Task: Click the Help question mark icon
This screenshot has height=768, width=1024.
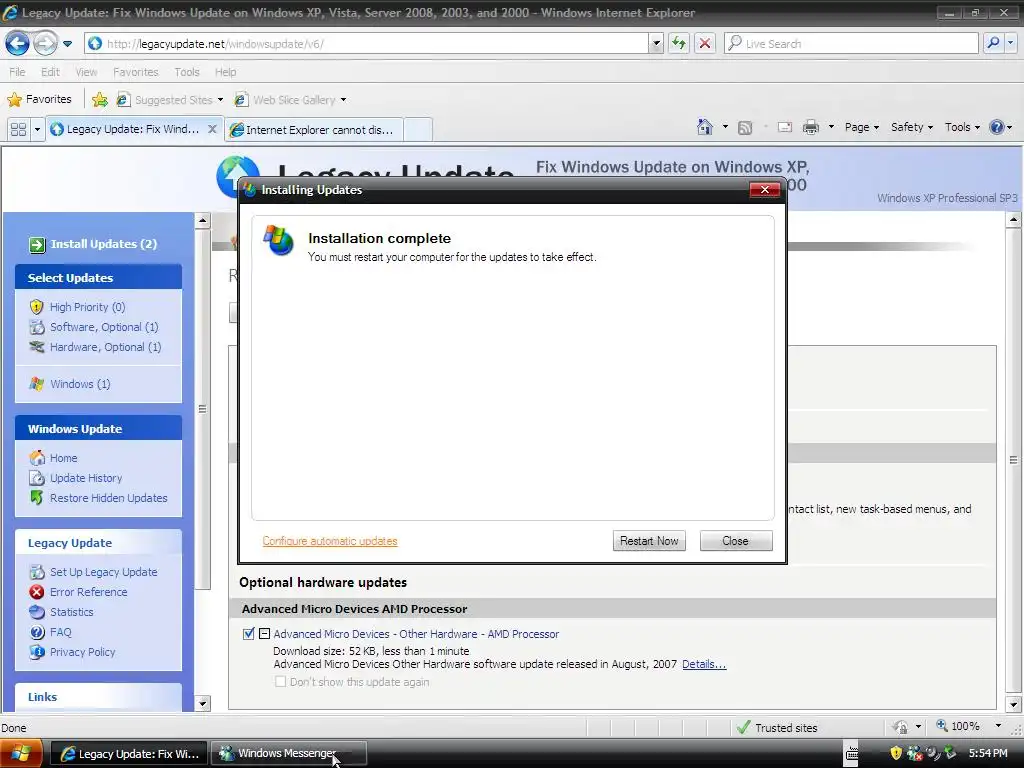Action: (x=997, y=127)
